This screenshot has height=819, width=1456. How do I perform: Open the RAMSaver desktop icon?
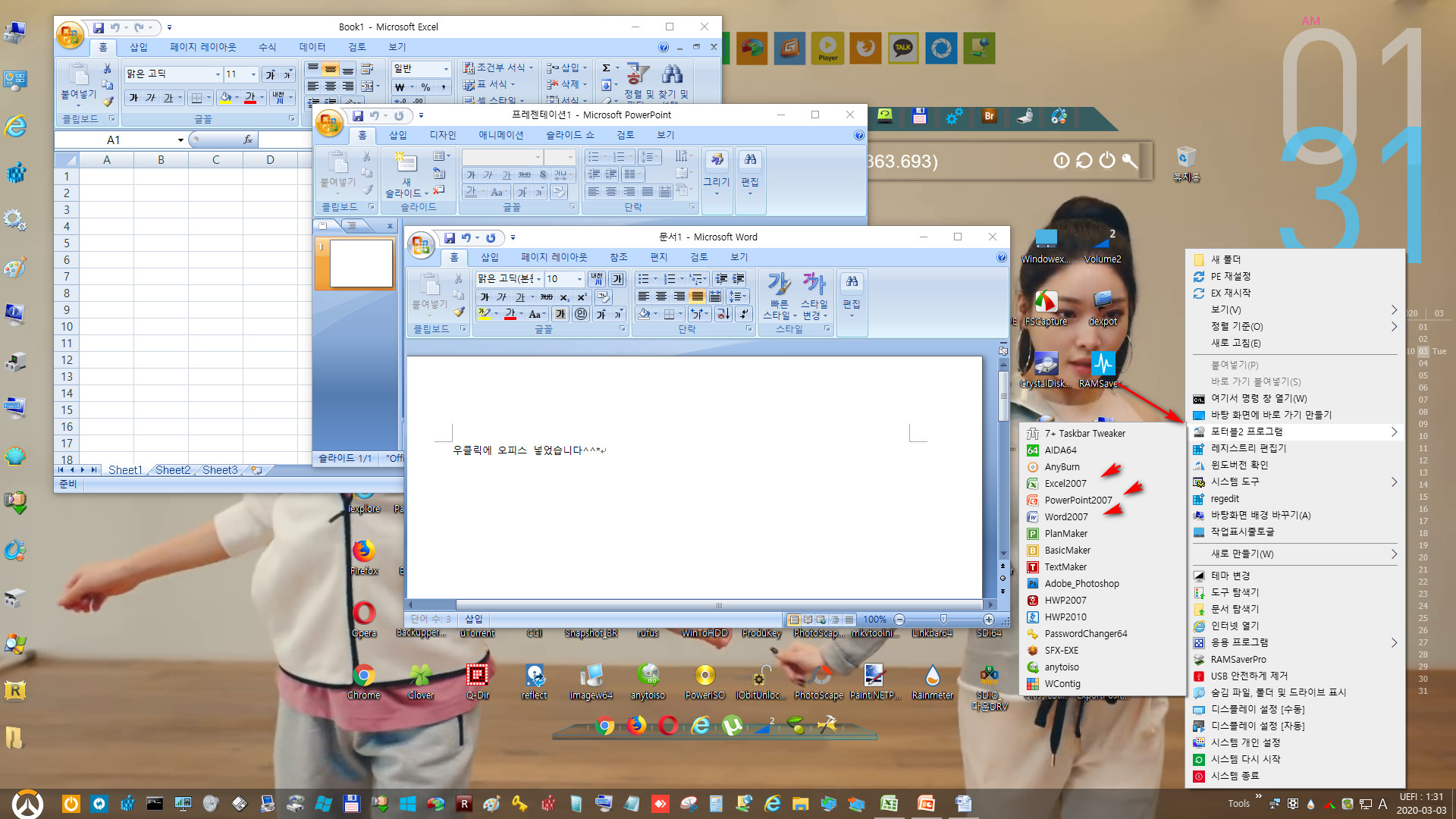tap(1103, 370)
